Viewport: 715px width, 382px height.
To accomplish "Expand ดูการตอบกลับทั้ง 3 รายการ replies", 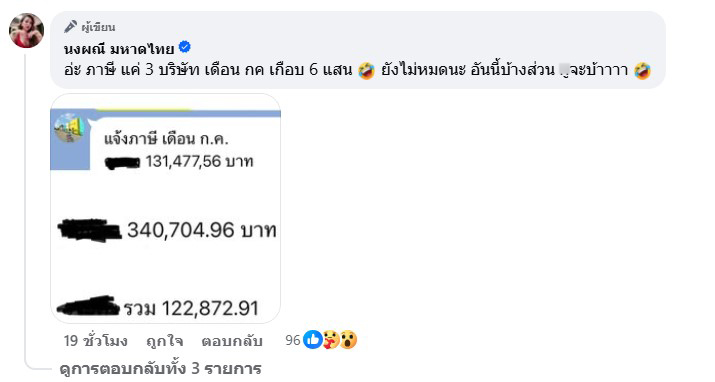I will tap(161, 368).
